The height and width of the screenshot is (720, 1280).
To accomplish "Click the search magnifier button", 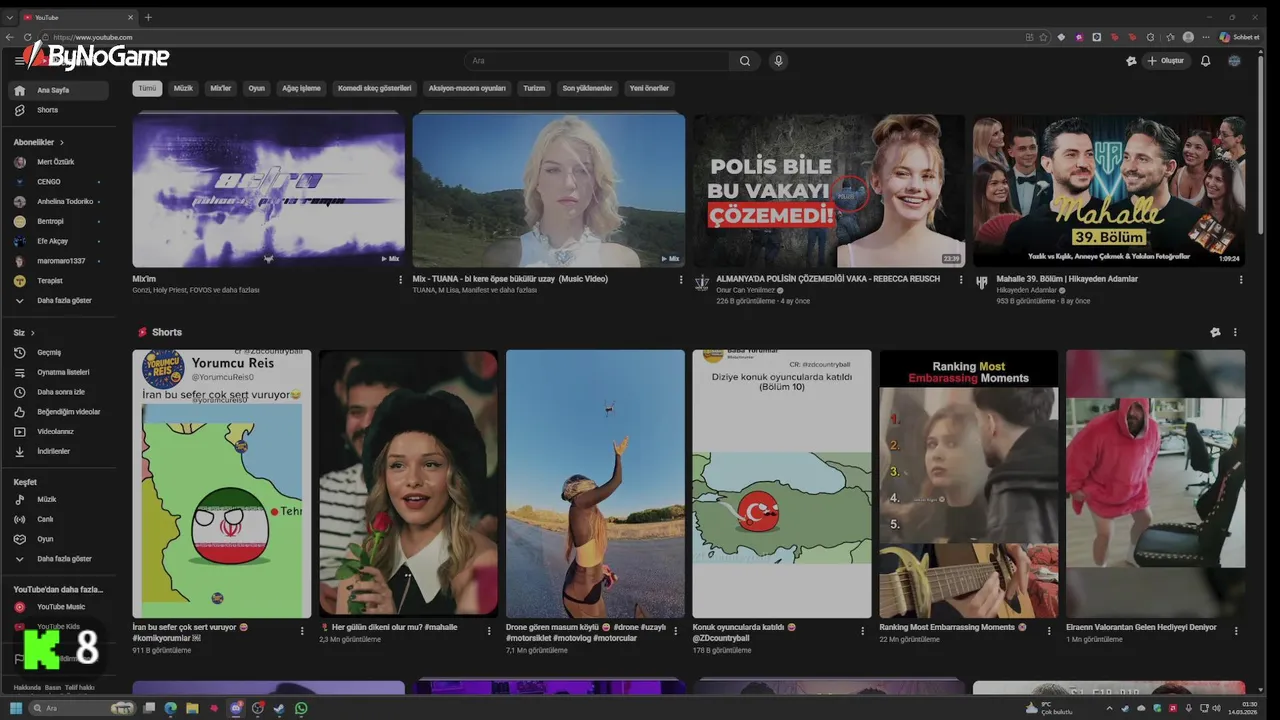I will (745, 61).
